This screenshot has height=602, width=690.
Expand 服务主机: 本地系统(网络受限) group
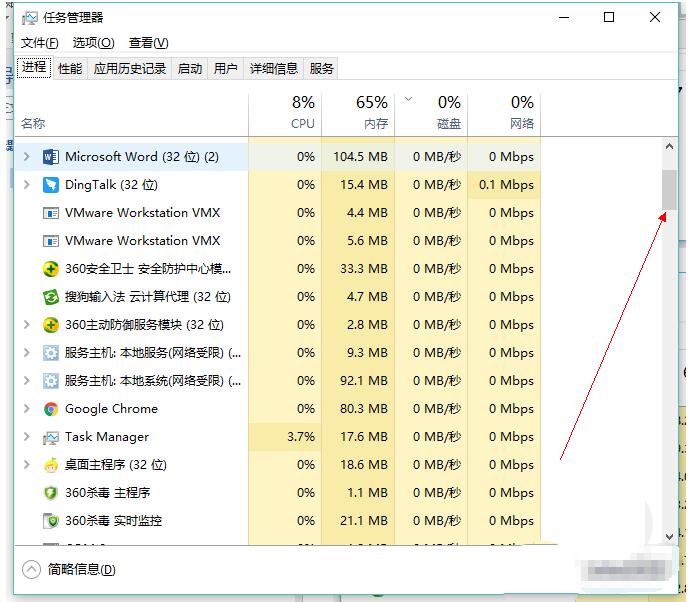click(26, 381)
